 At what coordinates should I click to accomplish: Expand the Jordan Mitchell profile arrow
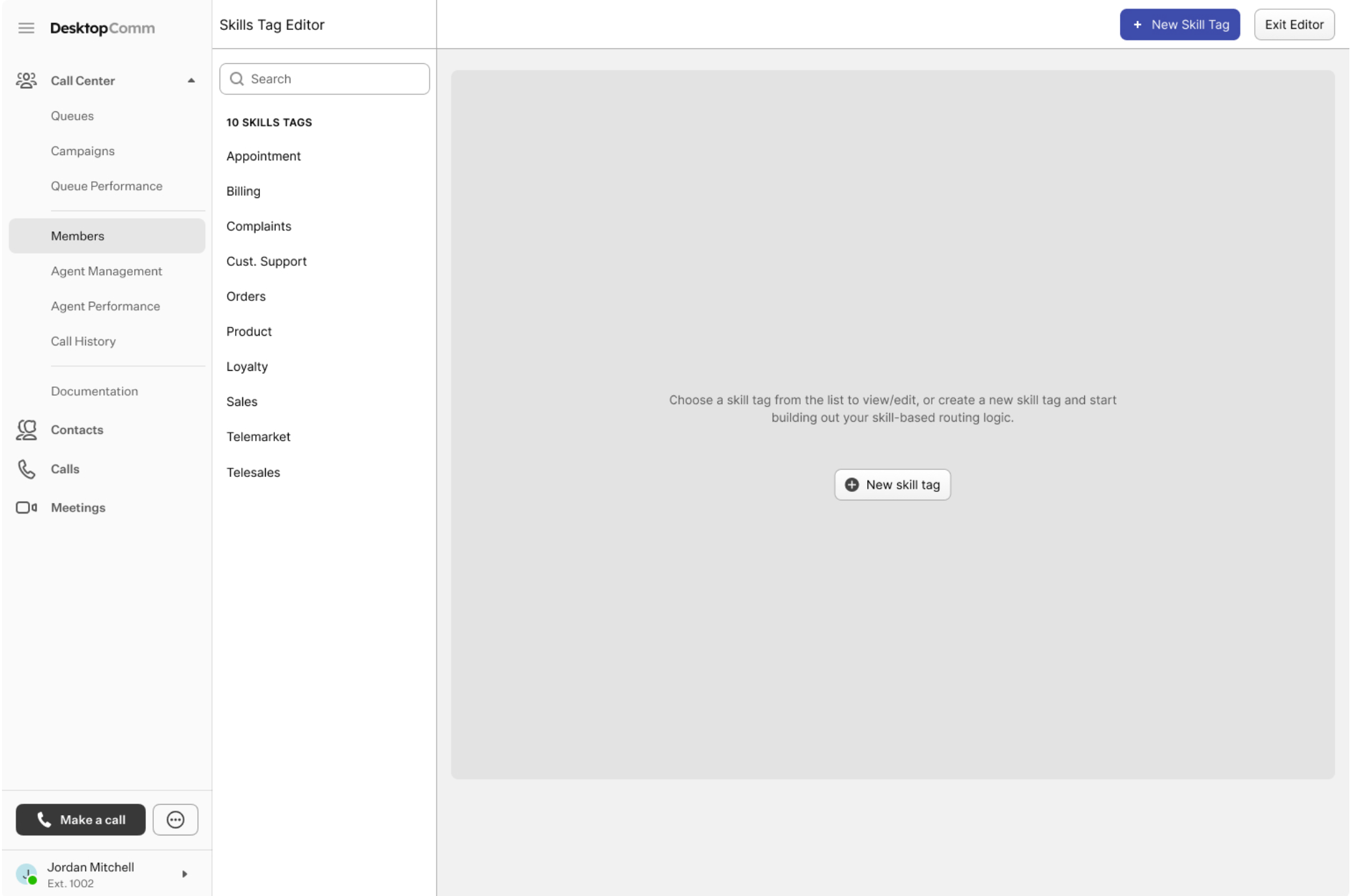click(184, 874)
